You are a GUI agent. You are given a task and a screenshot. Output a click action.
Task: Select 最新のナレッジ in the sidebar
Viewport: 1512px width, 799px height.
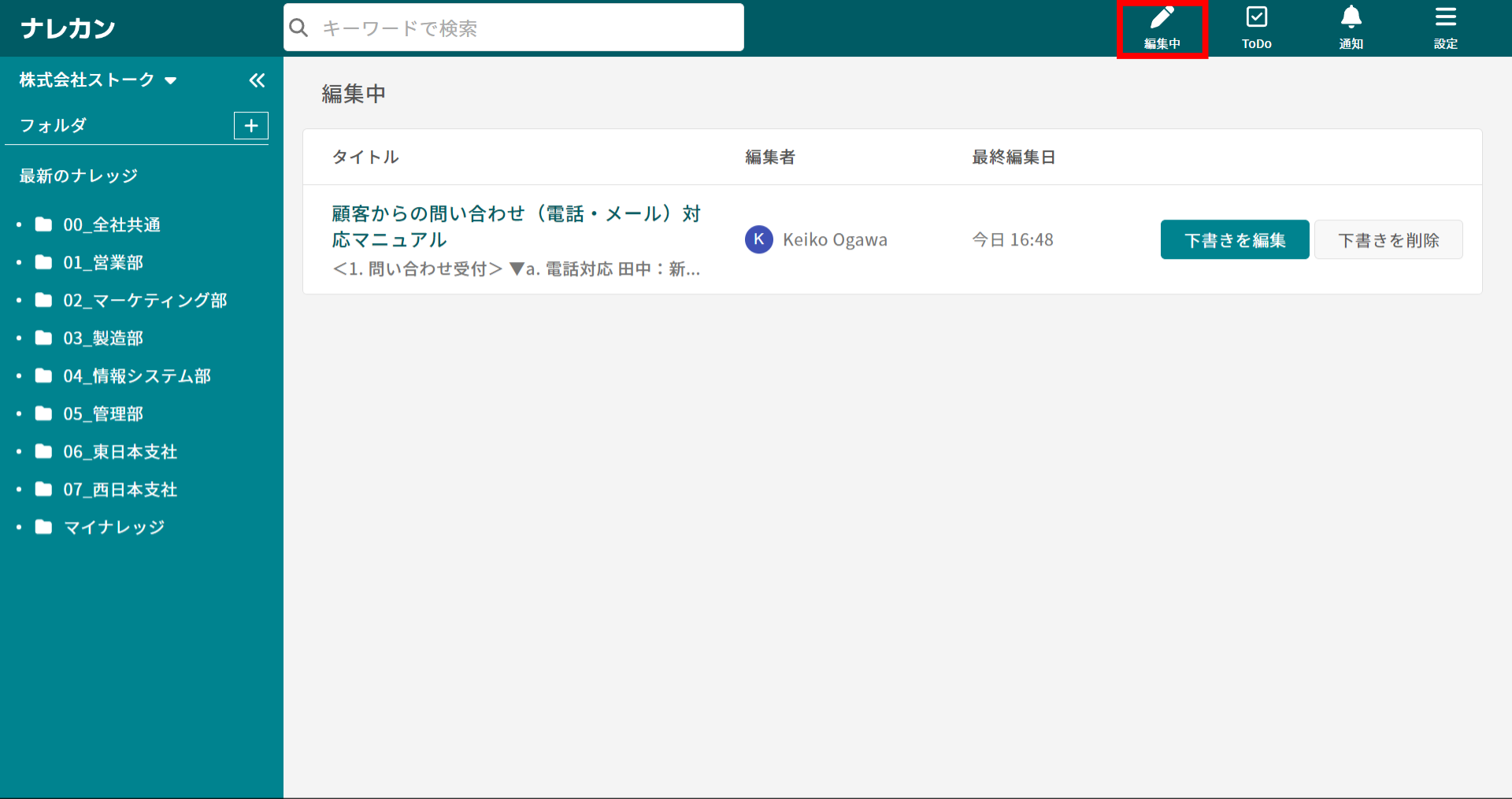[79, 176]
